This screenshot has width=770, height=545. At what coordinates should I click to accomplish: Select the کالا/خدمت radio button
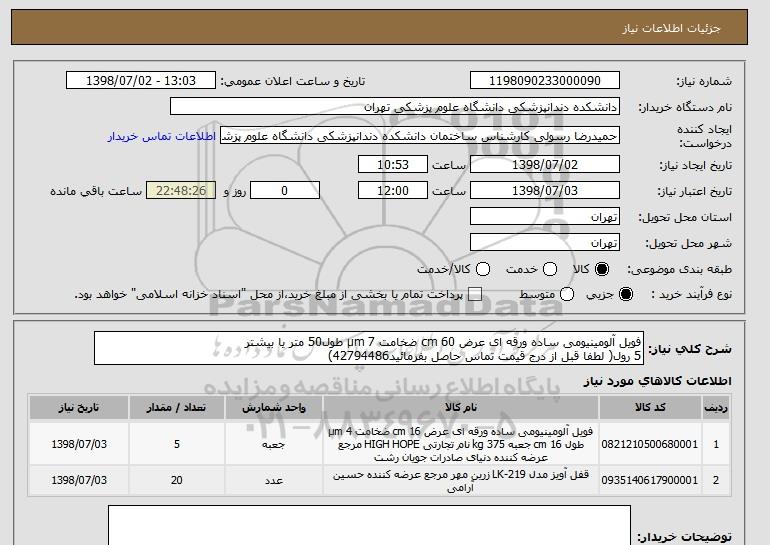pos(483,269)
